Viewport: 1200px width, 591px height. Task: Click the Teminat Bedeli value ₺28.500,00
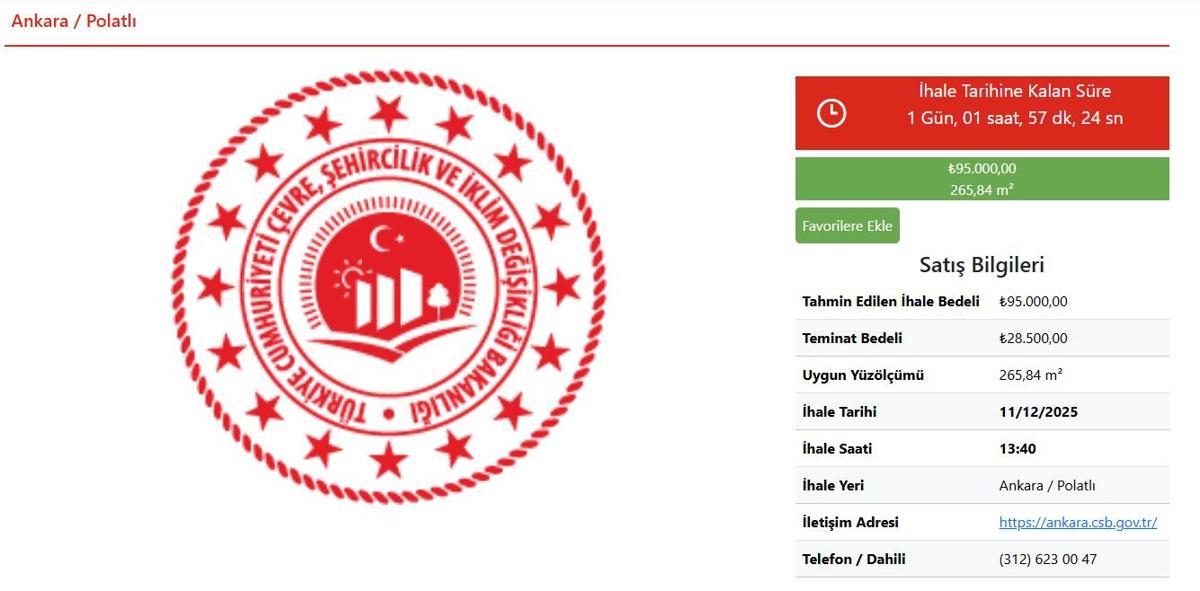(x=1033, y=338)
